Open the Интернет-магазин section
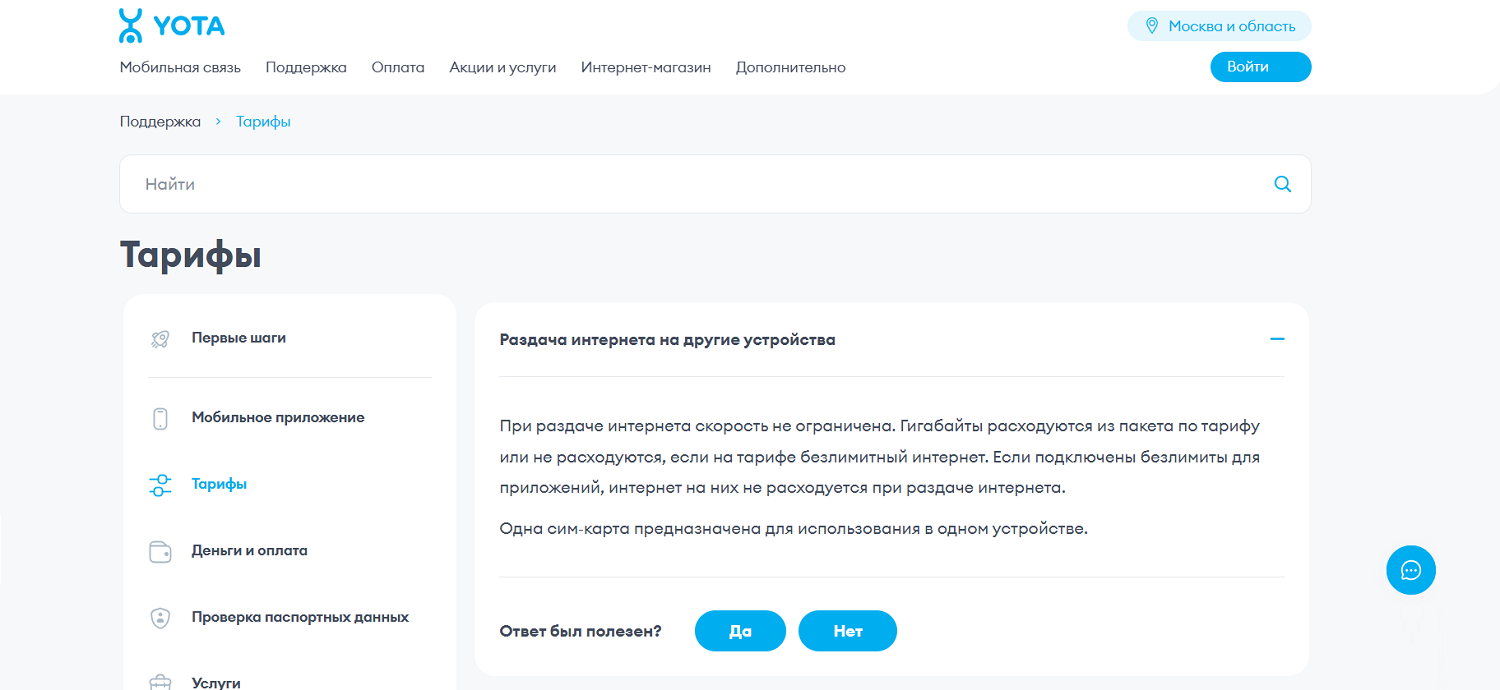Image resolution: width=1500 pixels, height=690 pixels. coord(645,67)
